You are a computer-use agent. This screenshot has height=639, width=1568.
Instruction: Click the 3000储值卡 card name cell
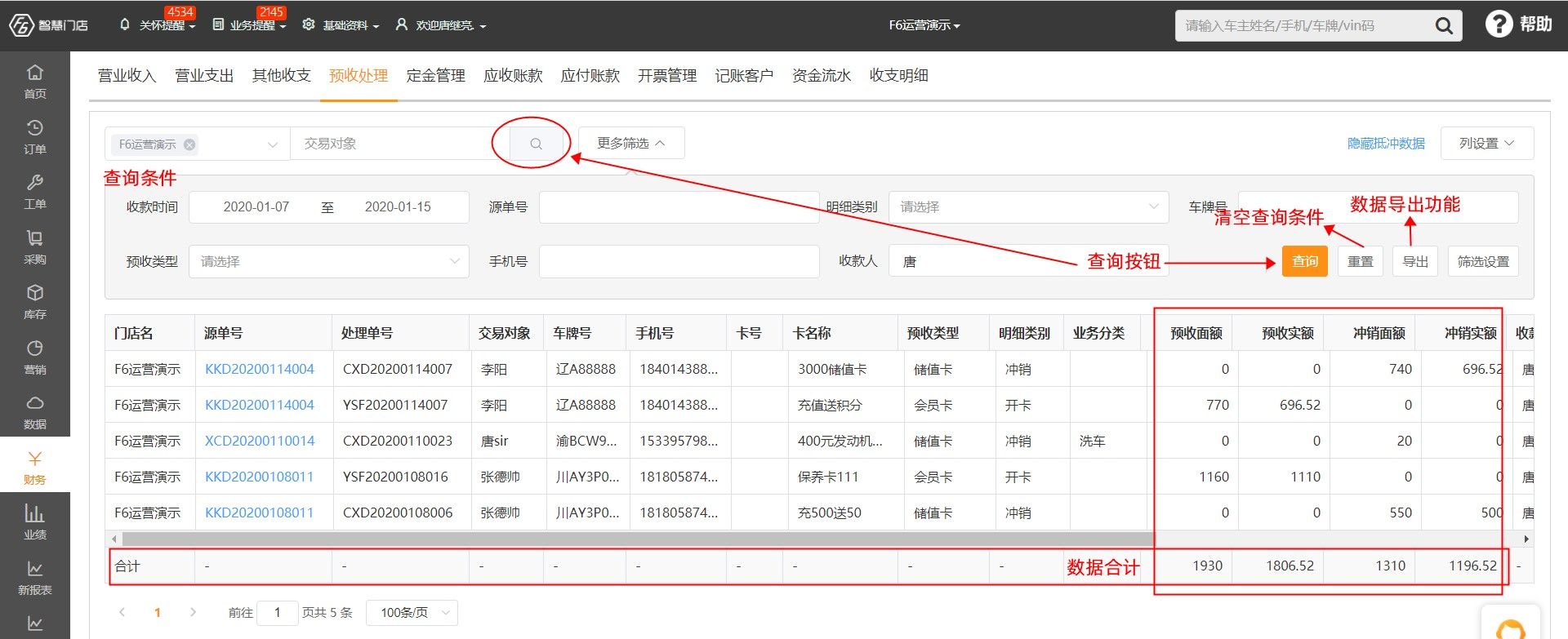pos(832,369)
